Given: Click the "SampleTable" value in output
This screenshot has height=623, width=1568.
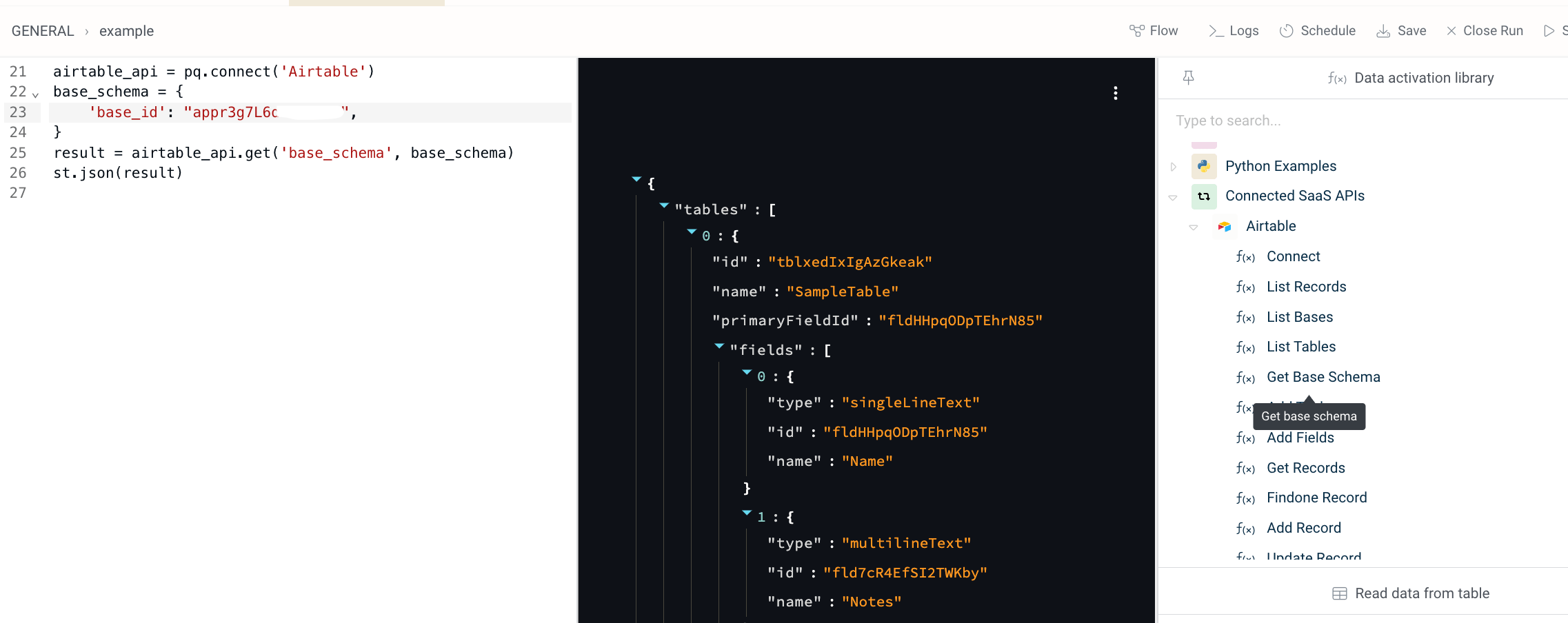Looking at the screenshot, I should (843, 292).
